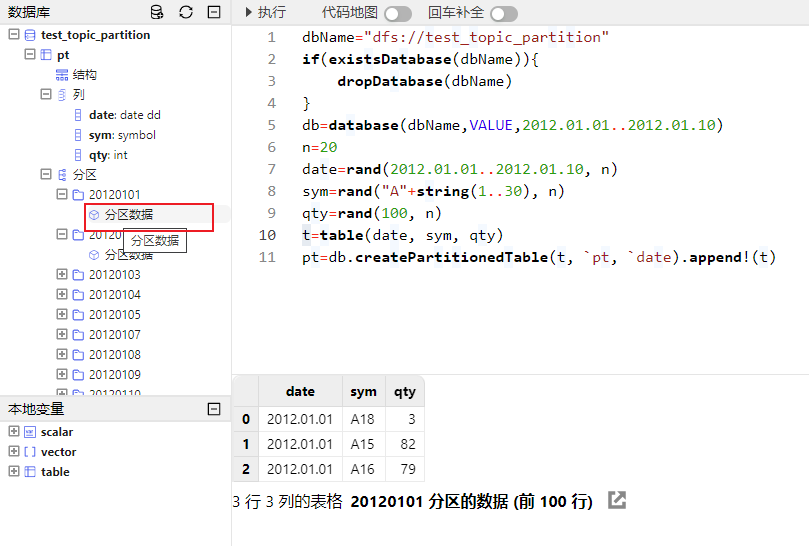Expand the scalar variables node
The height and width of the screenshot is (546, 809).
click(x=14, y=432)
